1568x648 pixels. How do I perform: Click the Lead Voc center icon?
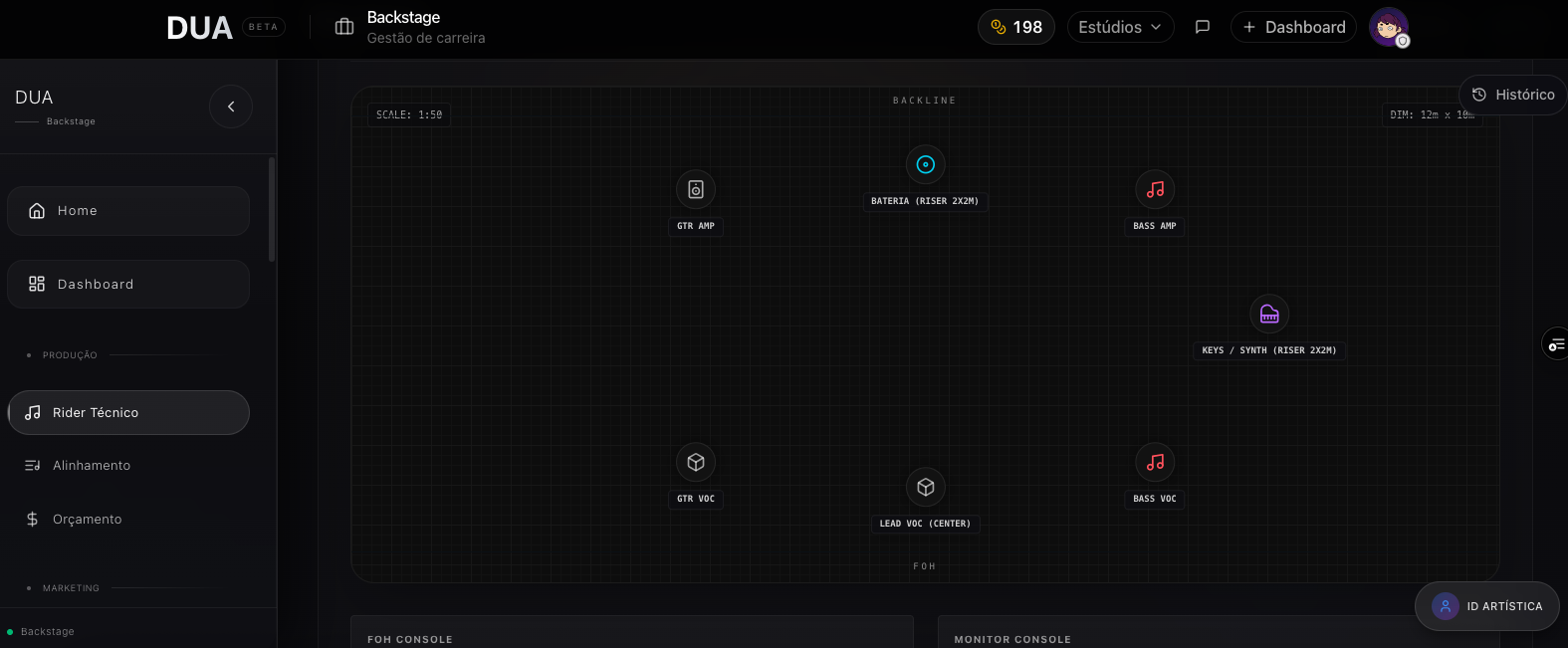pyautogui.click(x=925, y=488)
